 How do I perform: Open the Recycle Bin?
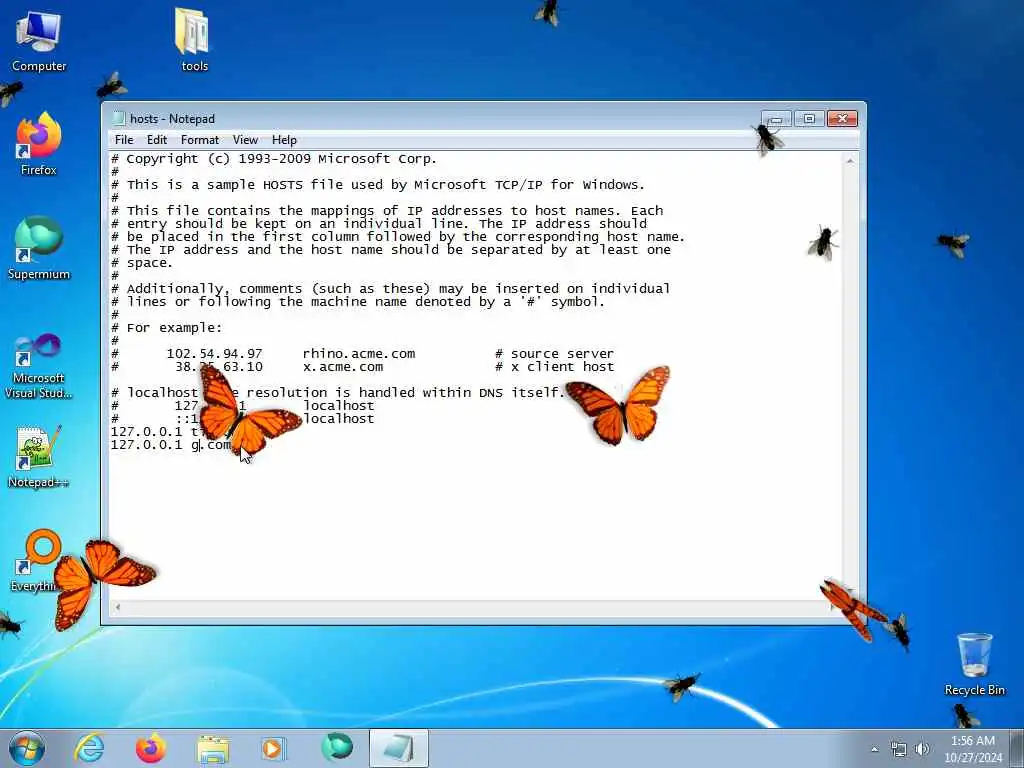pyautogui.click(x=974, y=664)
